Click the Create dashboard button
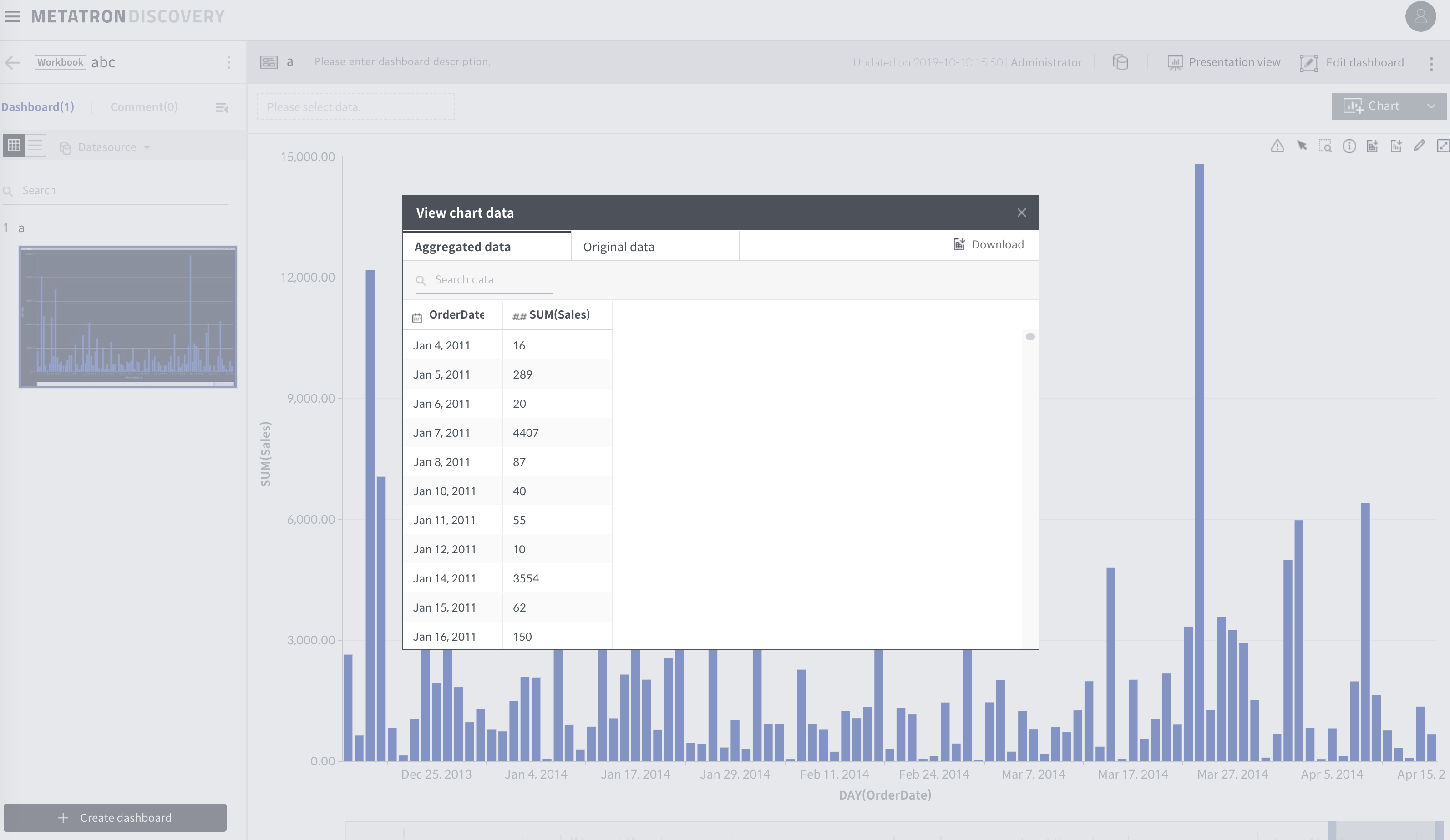 (x=115, y=818)
